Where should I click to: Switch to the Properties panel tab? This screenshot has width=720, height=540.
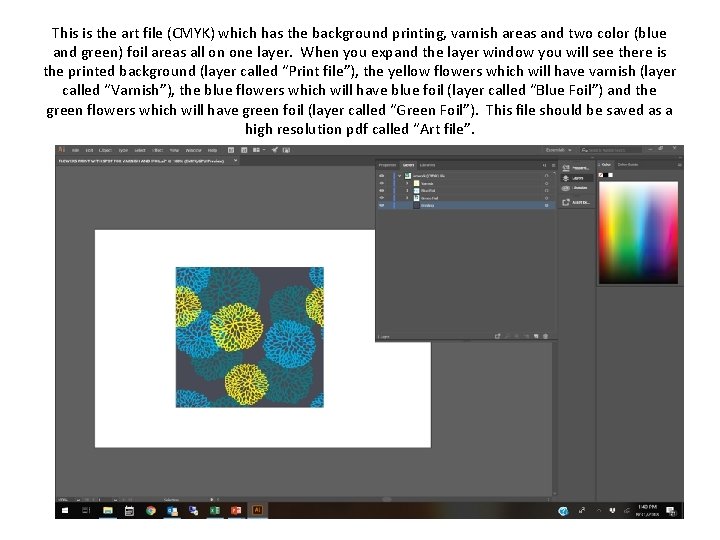387,165
